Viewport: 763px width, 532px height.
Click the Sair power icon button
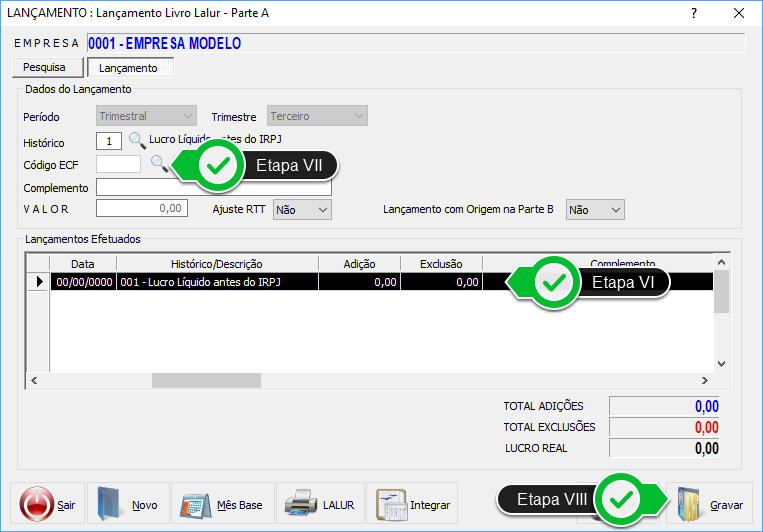tap(48, 504)
